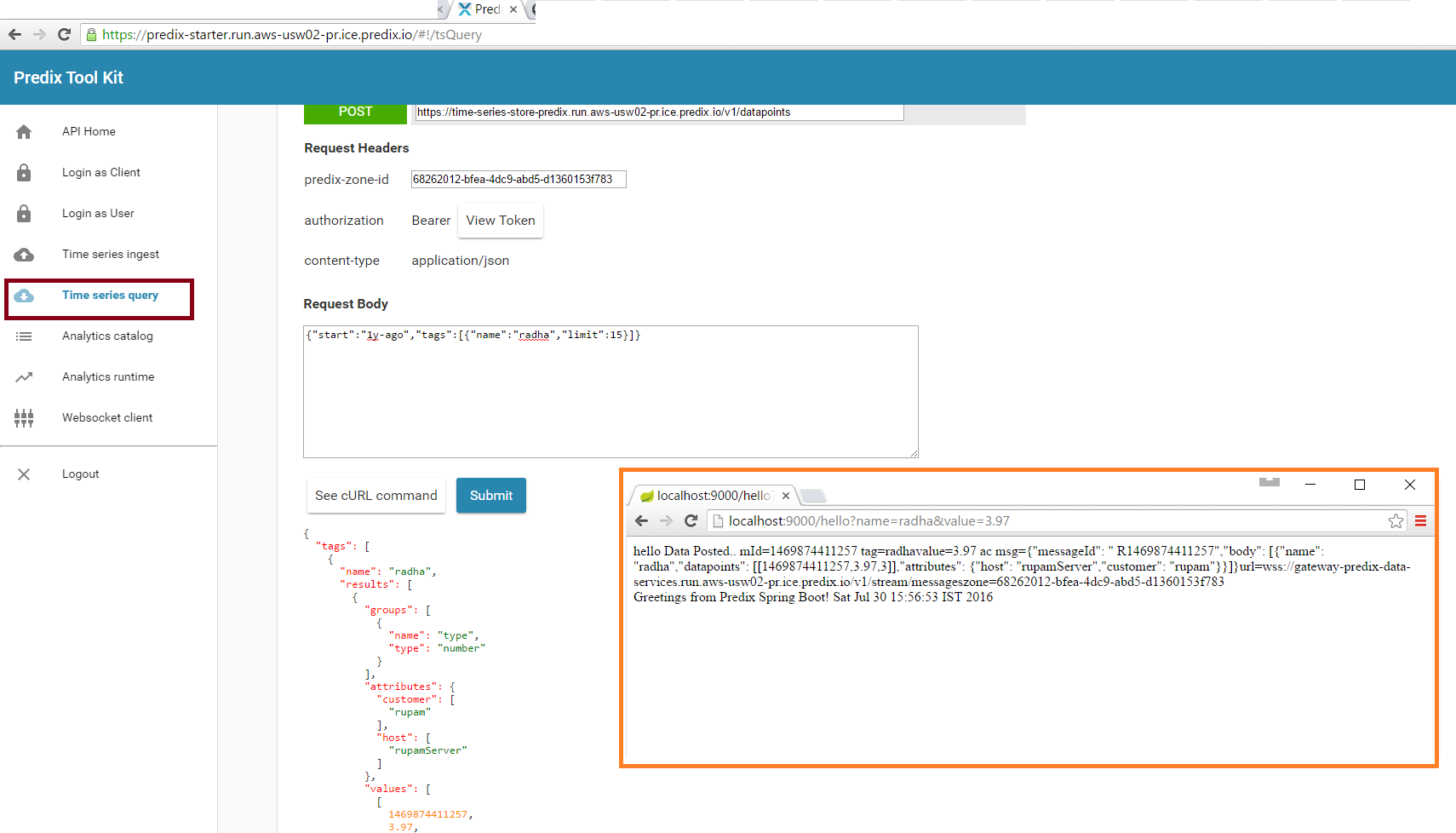Reload the localhost:9000 page
Viewport: 1456px width, 833px height.
(691, 520)
